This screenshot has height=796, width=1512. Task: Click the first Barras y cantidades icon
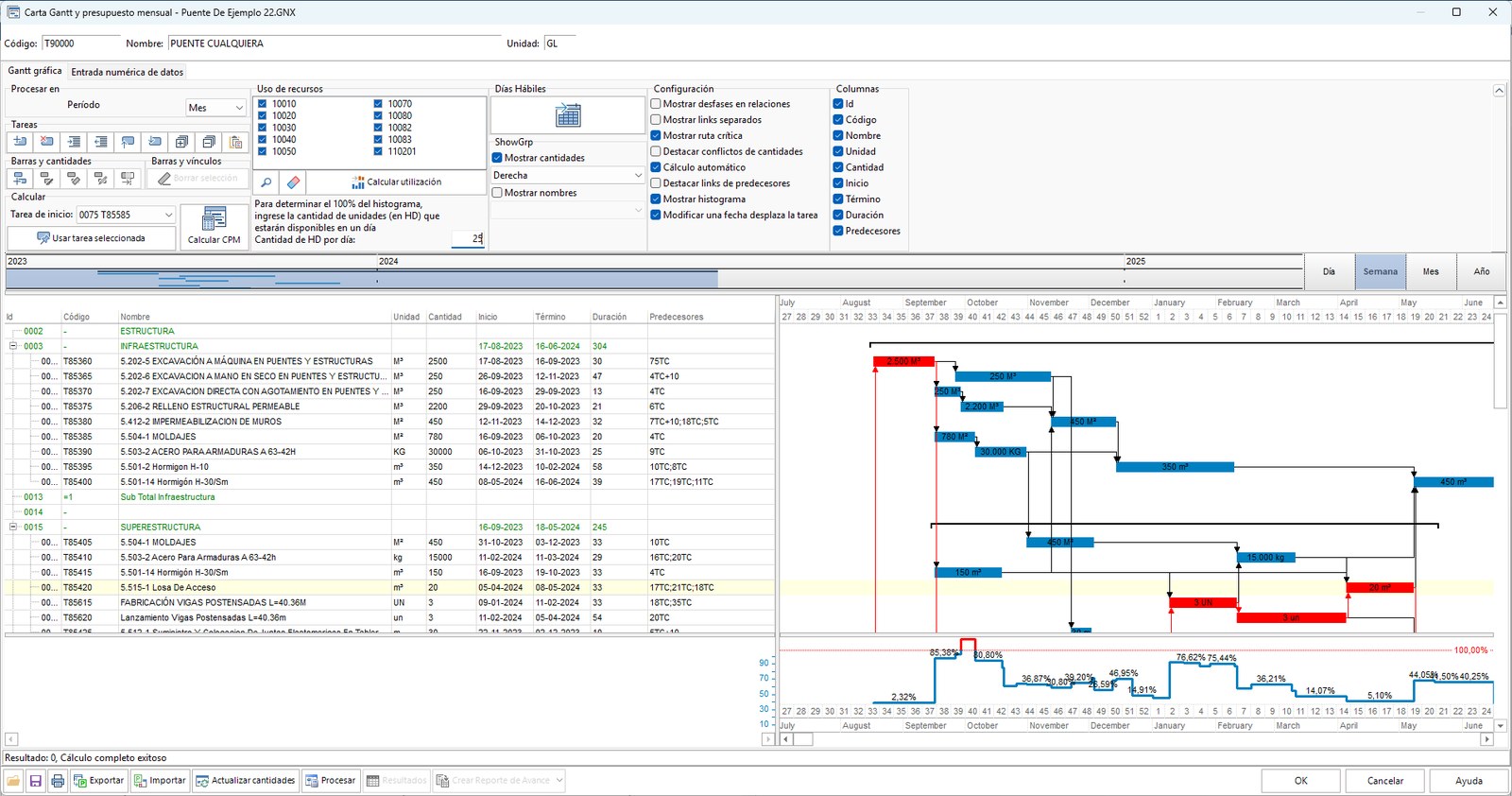(20, 178)
